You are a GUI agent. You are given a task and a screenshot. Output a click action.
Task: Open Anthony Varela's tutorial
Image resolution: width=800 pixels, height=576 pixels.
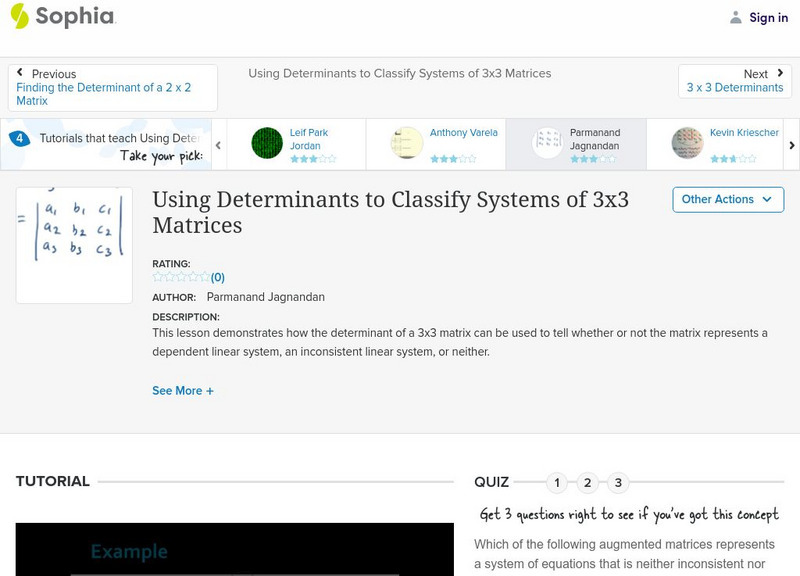[463, 133]
